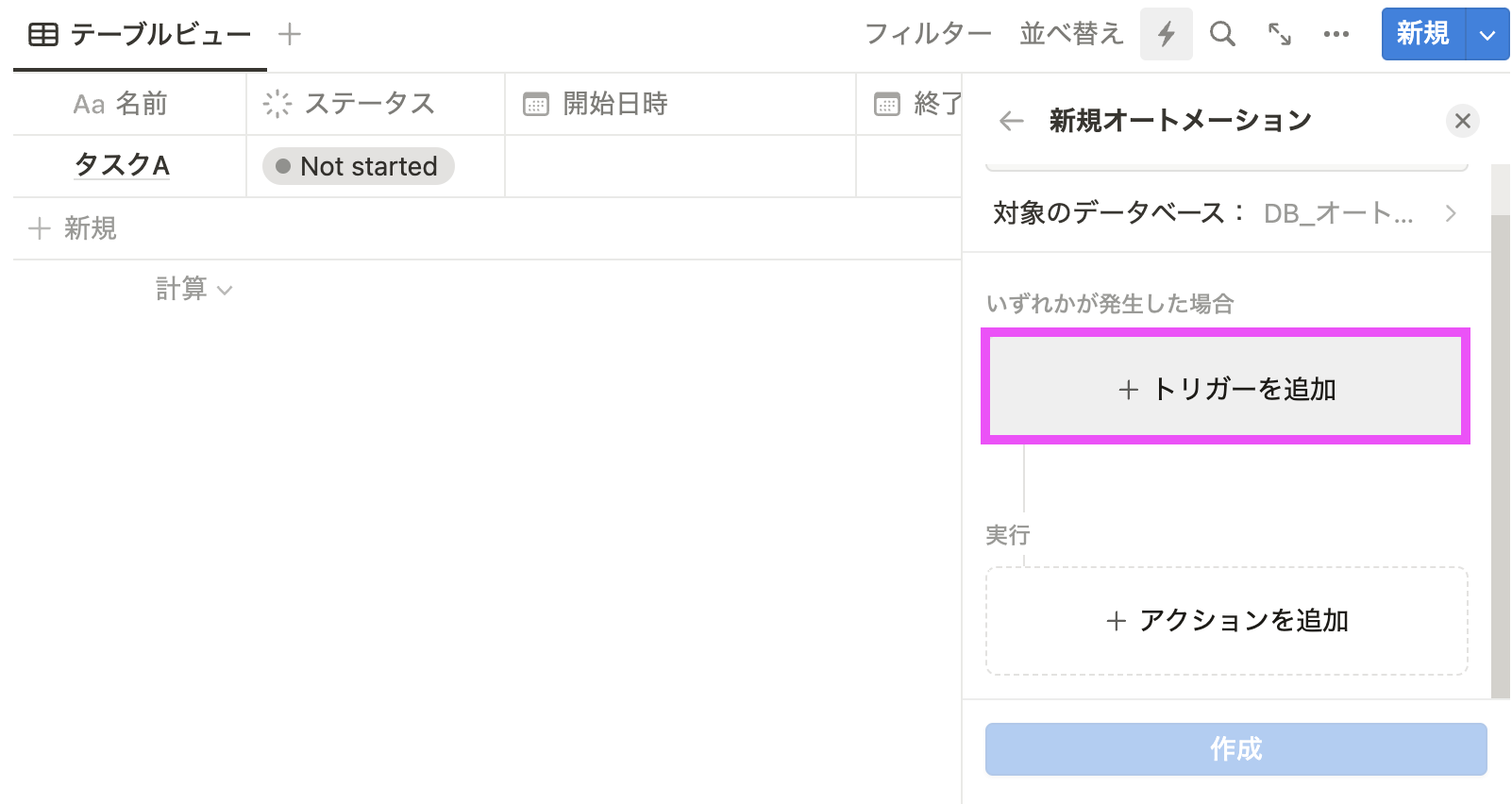
Task: Click the blue 新規 button
Action: coord(1423,34)
